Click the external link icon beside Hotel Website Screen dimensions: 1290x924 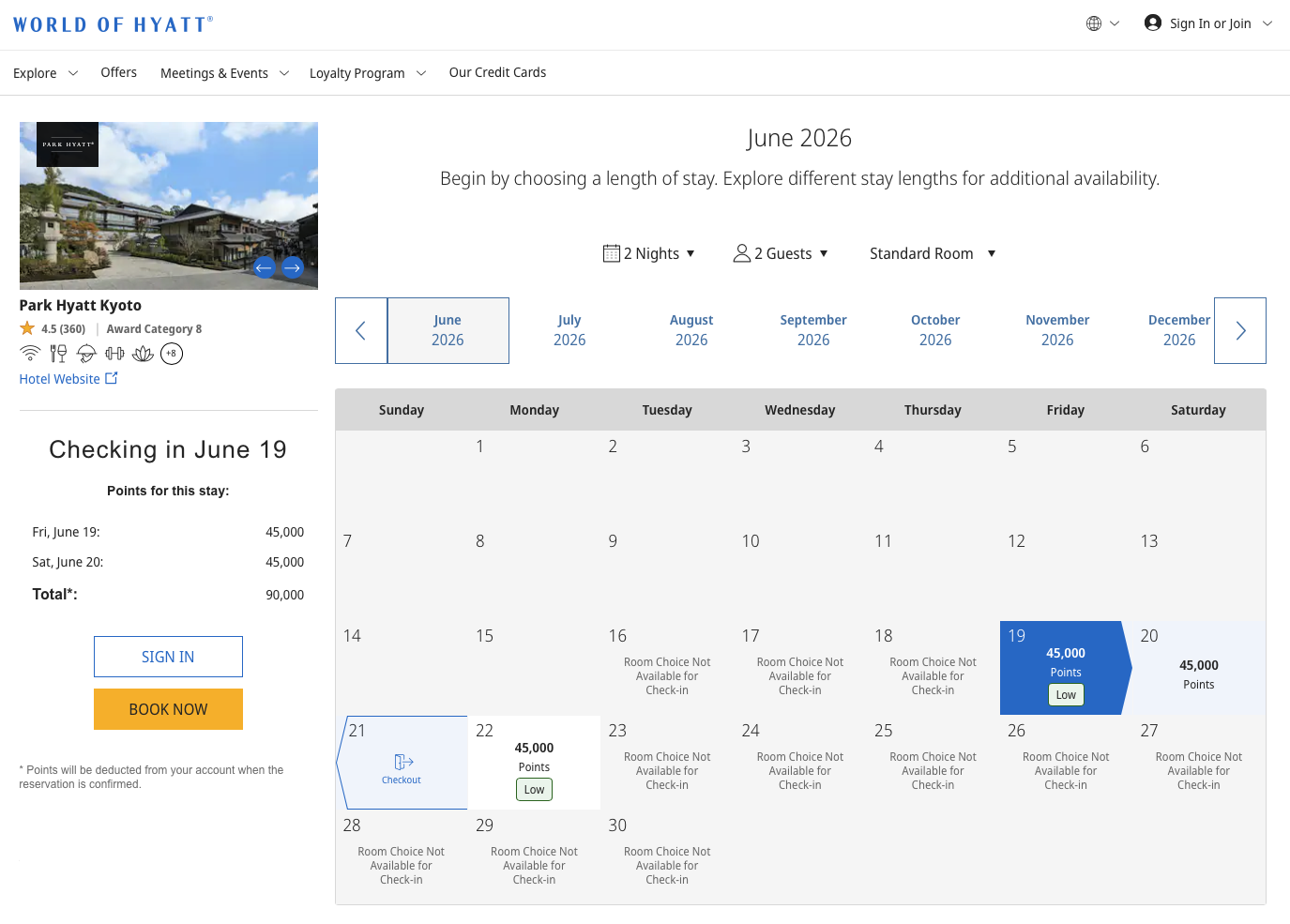[112, 378]
